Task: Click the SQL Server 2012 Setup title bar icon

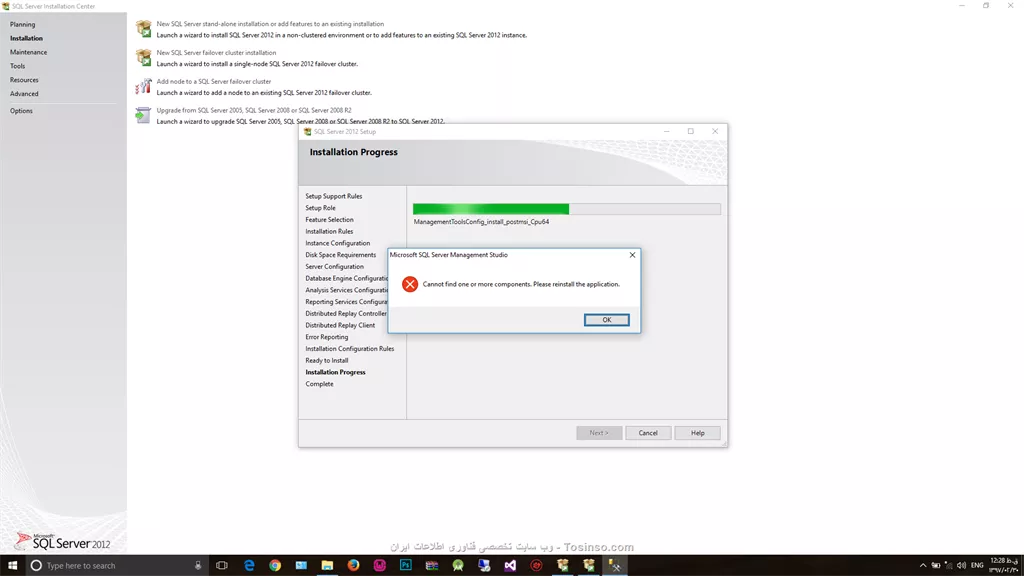Action: pyautogui.click(x=308, y=132)
